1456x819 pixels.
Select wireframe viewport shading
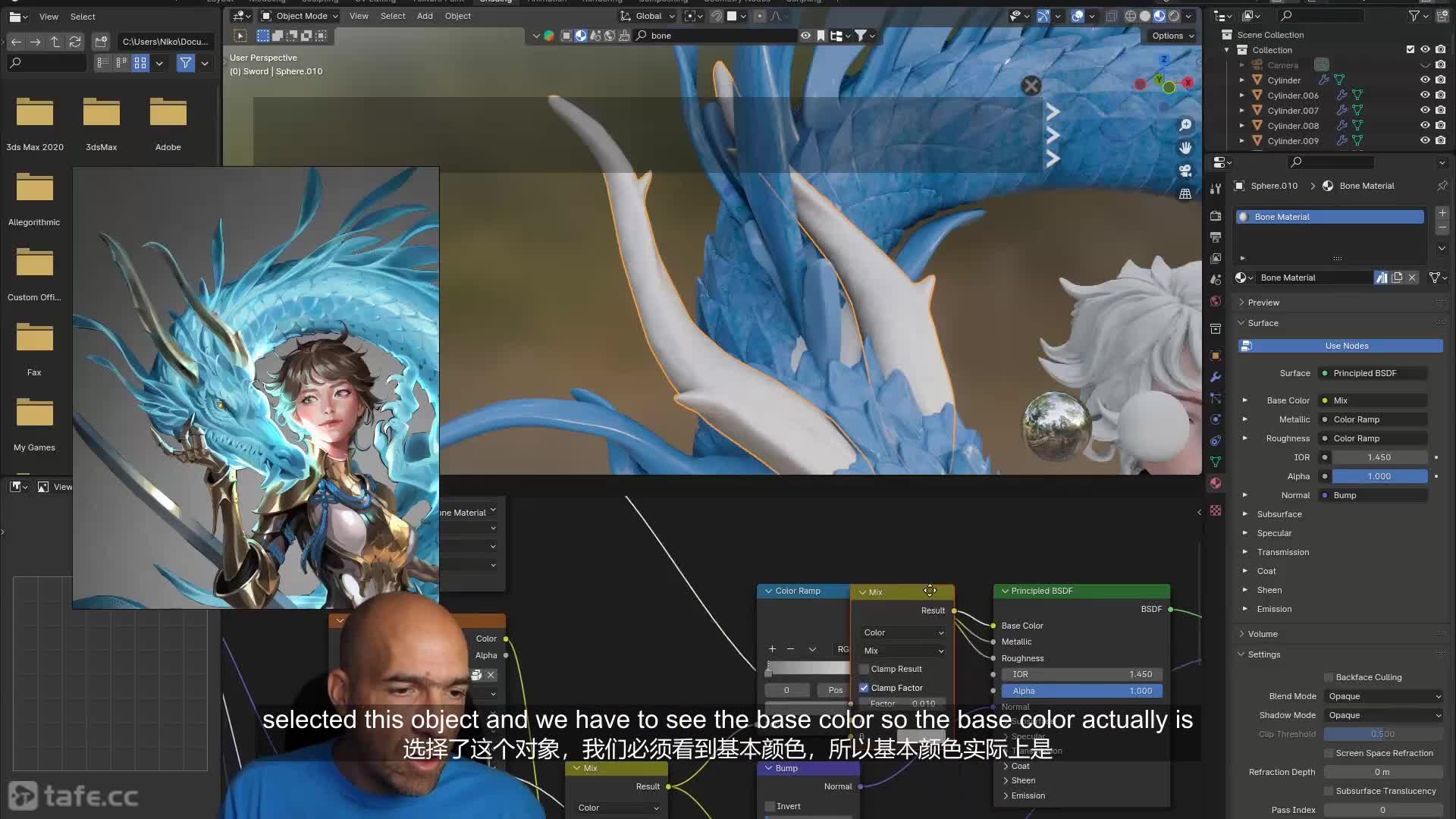pos(1131,16)
